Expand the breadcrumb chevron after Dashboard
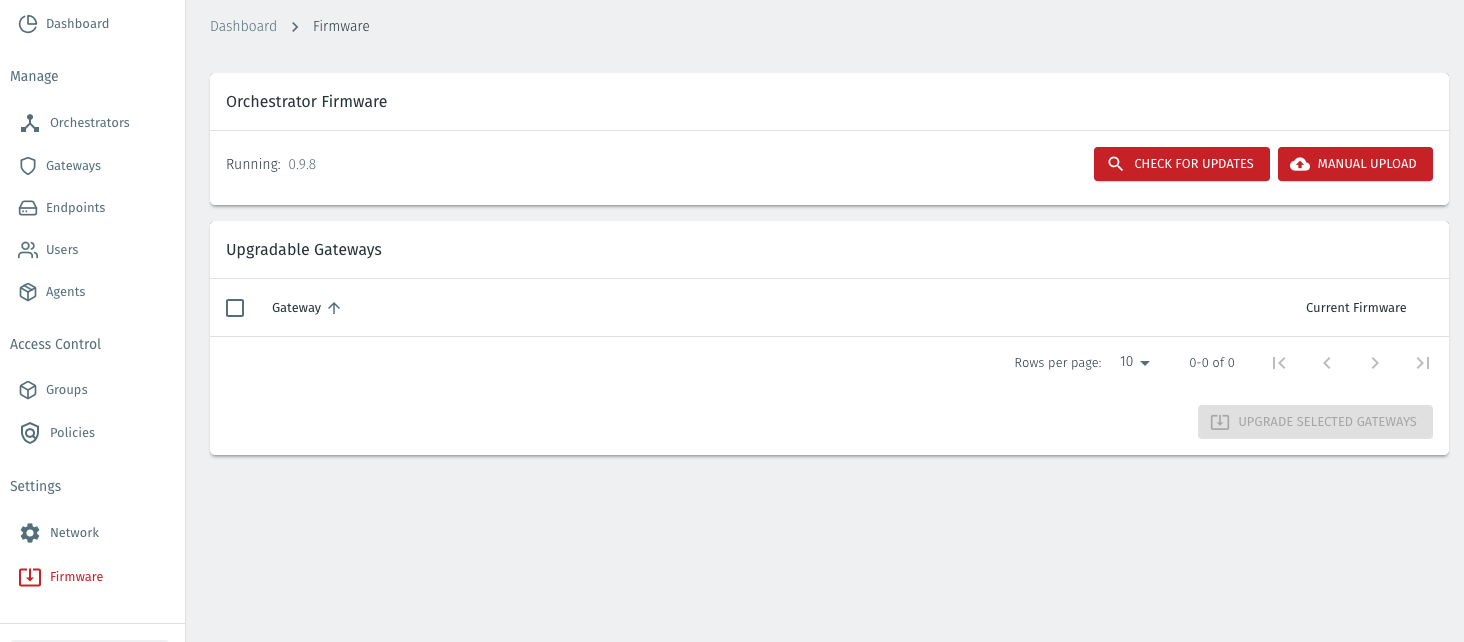The width and height of the screenshot is (1464, 642). (295, 26)
